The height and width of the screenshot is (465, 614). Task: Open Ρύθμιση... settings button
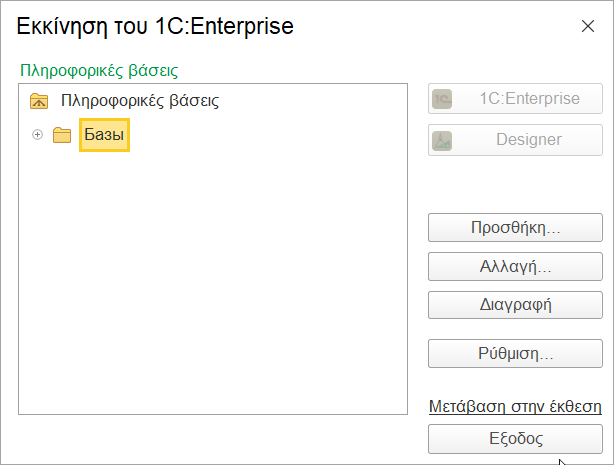pos(515,354)
